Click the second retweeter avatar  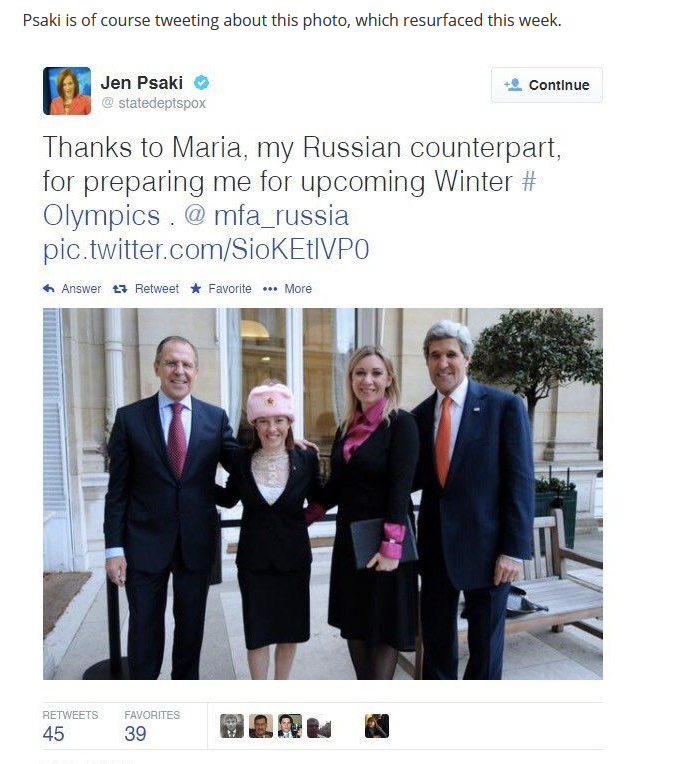(261, 726)
